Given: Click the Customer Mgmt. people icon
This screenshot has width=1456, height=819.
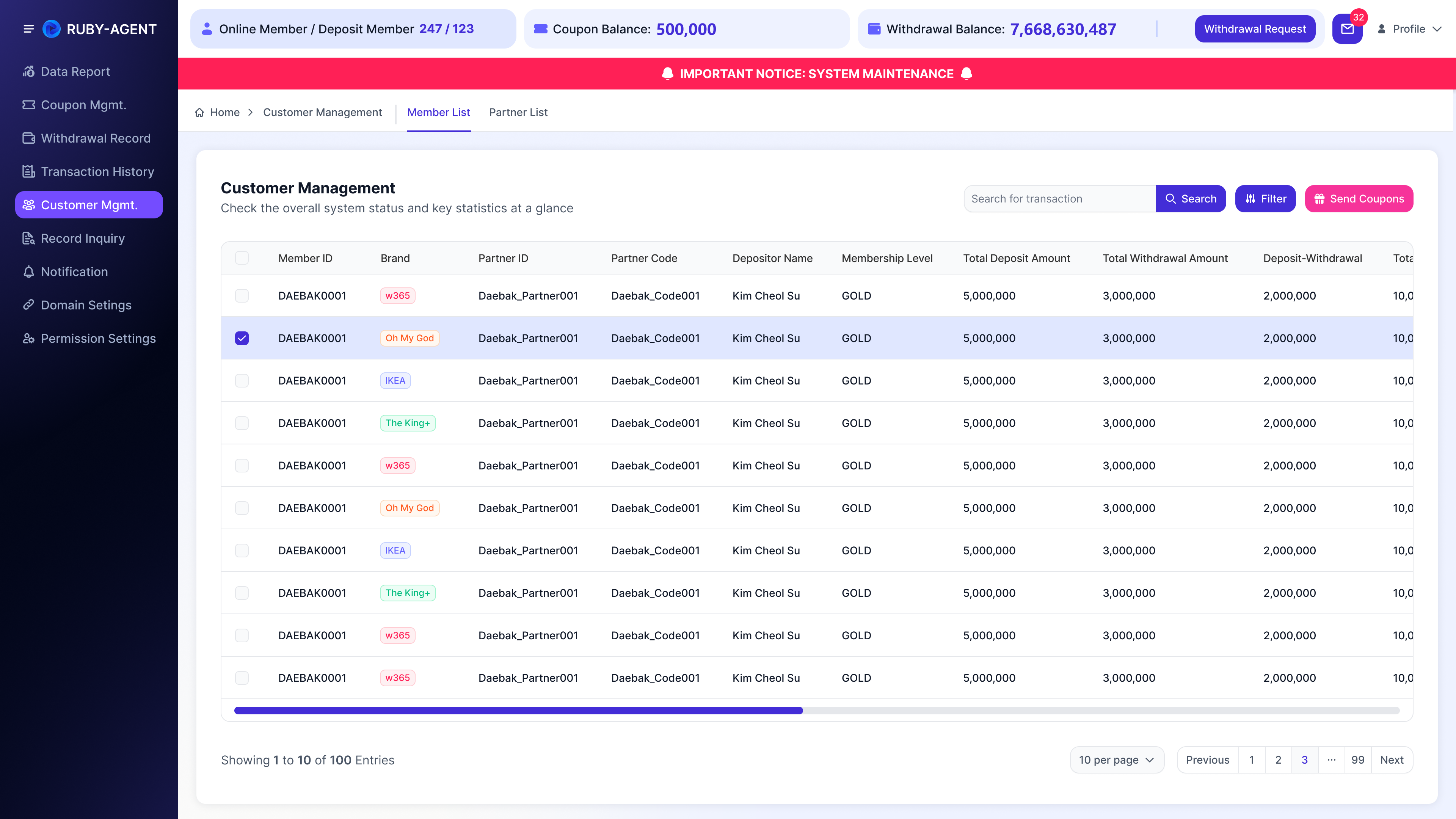Looking at the screenshot, I should (28, 205).
